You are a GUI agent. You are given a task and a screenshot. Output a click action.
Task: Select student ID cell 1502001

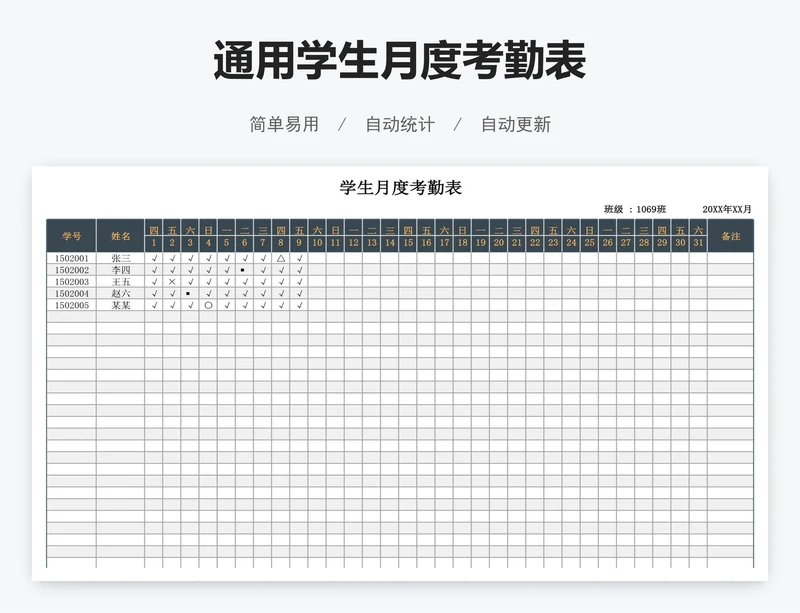[x=71, y=258]
